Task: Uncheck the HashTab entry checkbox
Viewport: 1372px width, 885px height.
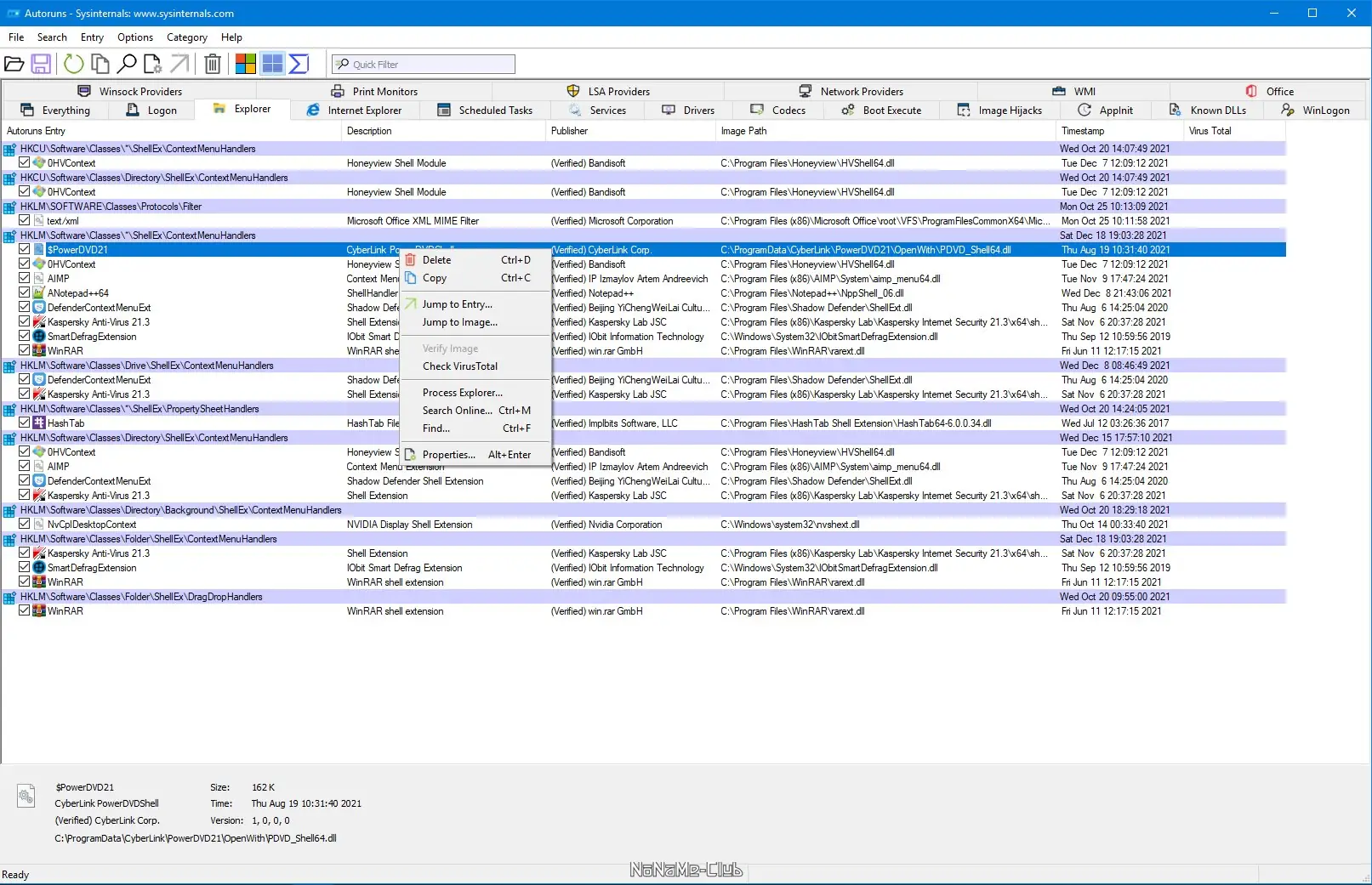Action: [x=25, y=423]
